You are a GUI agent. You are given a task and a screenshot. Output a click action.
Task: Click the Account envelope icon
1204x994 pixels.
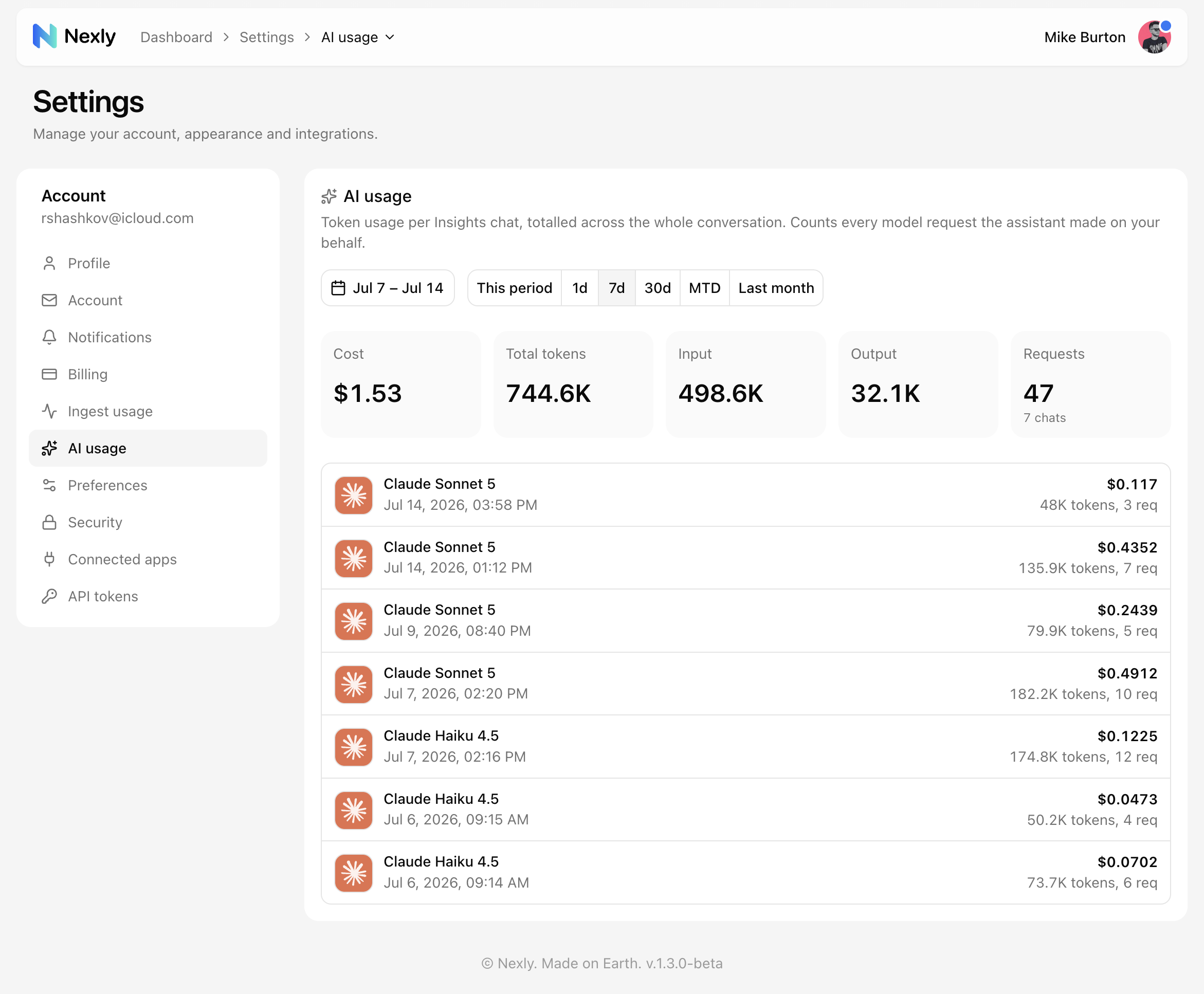(x=49, y=300)
